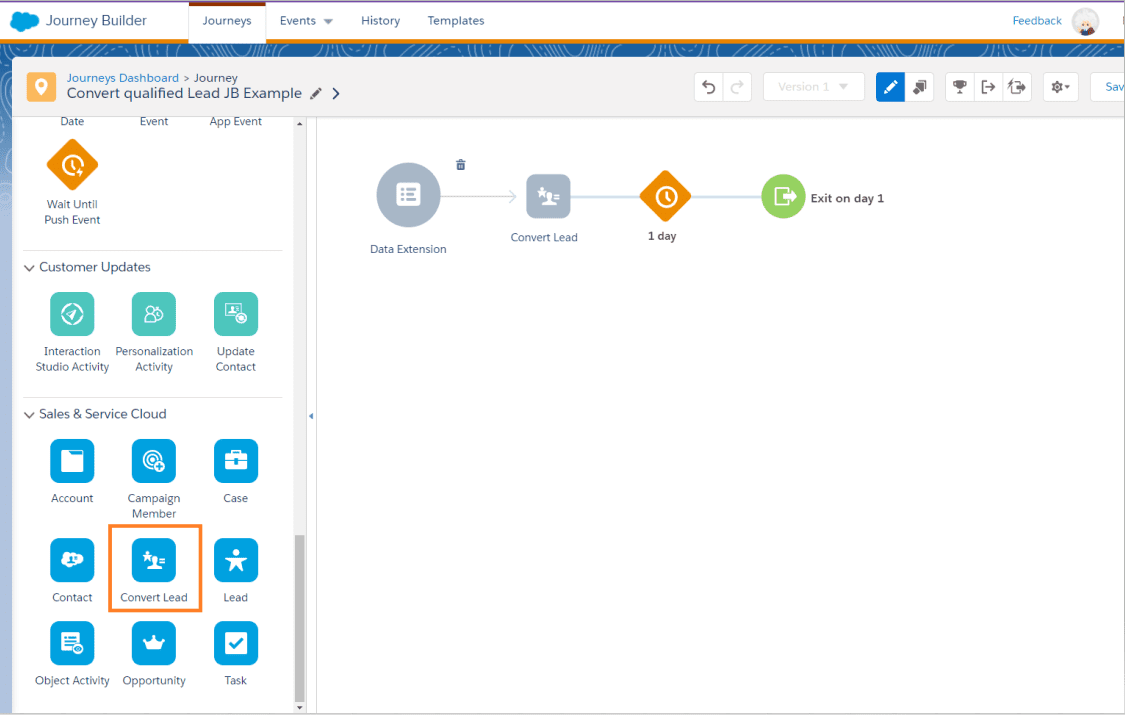
Task: Select the Wait Until Push Event activity
Action: (x=72, y=166)
